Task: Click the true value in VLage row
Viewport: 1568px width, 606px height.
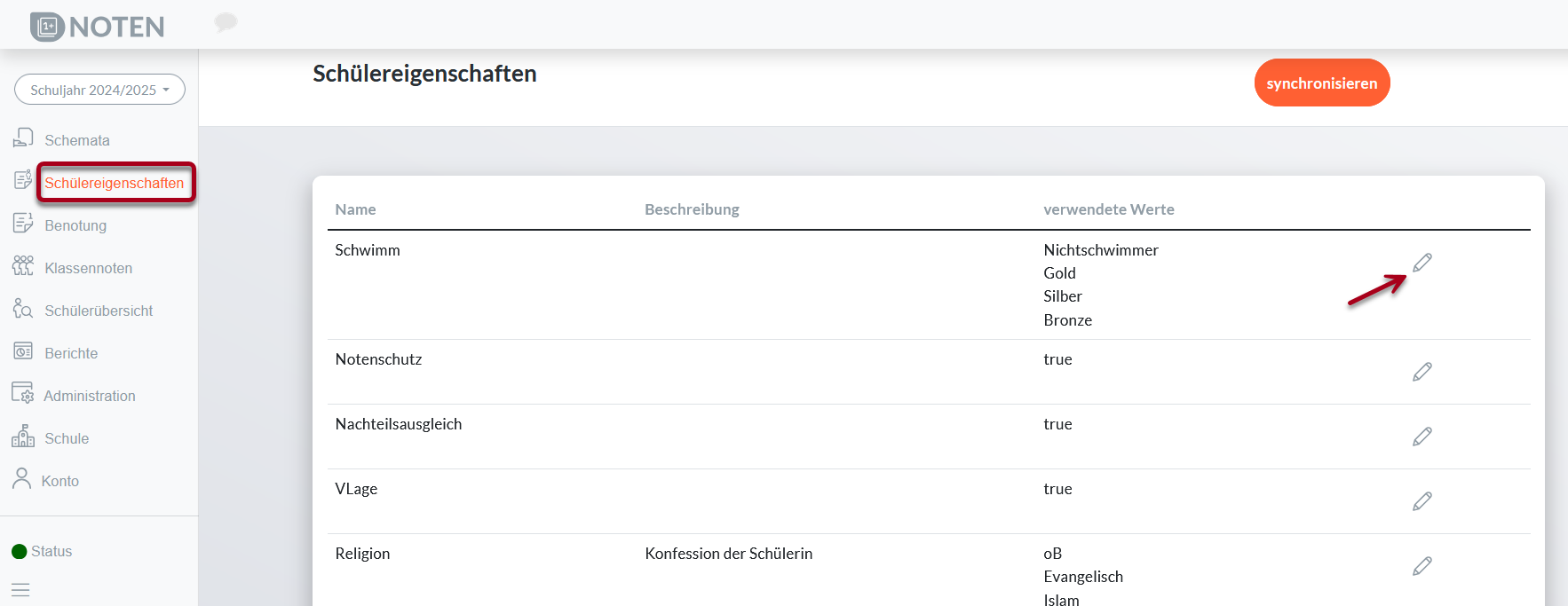Action: 1057,489
